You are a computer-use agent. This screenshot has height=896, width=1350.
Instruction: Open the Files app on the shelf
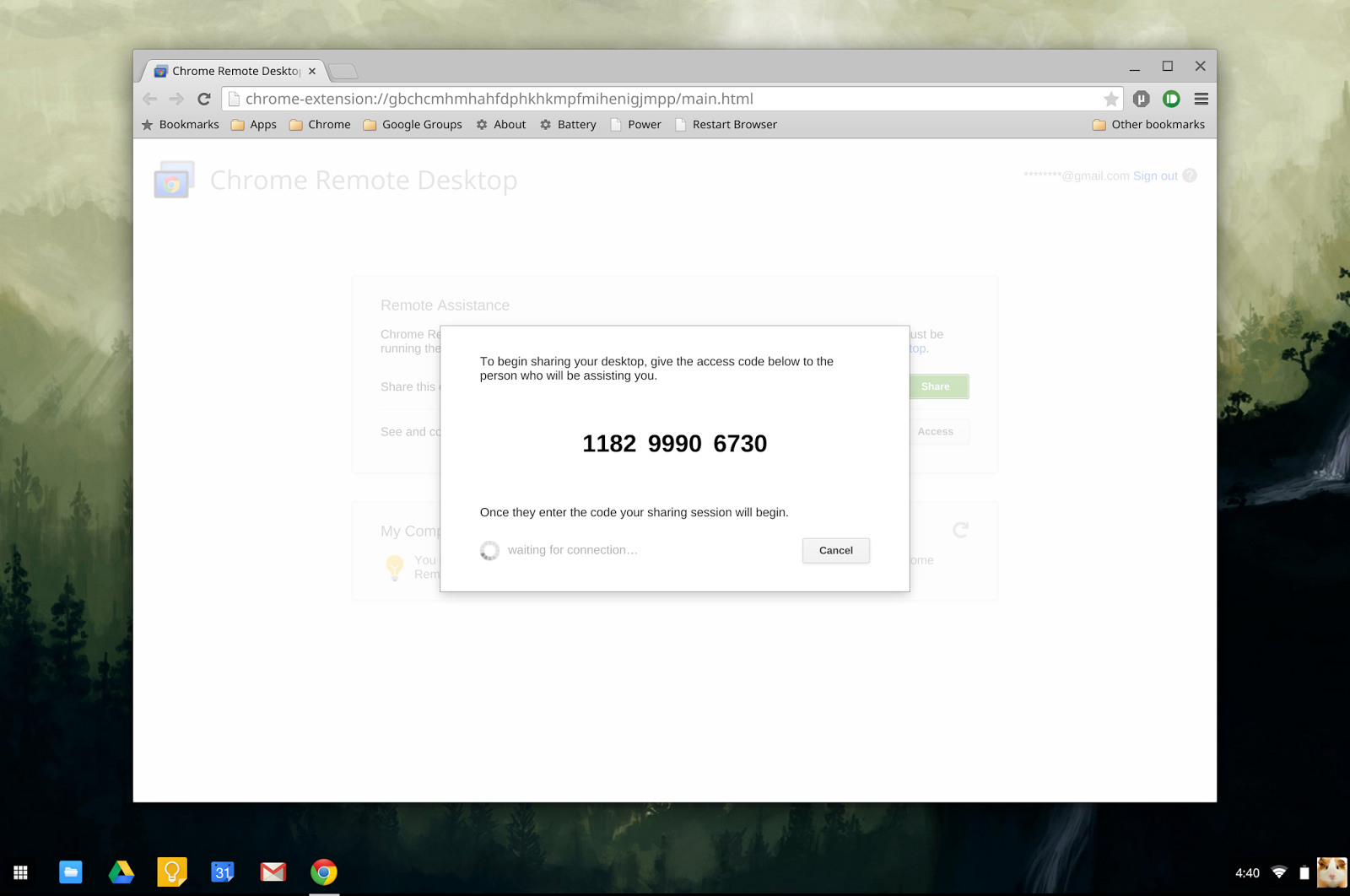pos(71,872)
